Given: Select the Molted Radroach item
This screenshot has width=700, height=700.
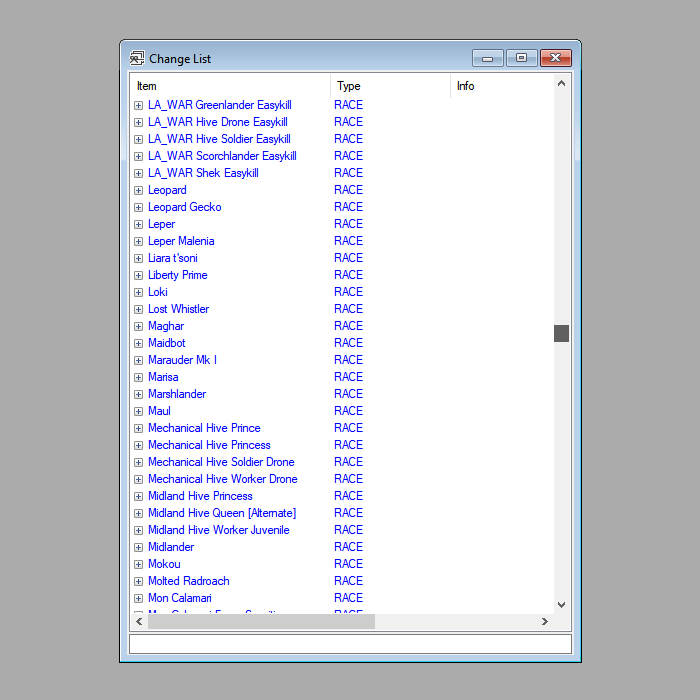Looking at the screenshot, I should (x=188, y=581).
